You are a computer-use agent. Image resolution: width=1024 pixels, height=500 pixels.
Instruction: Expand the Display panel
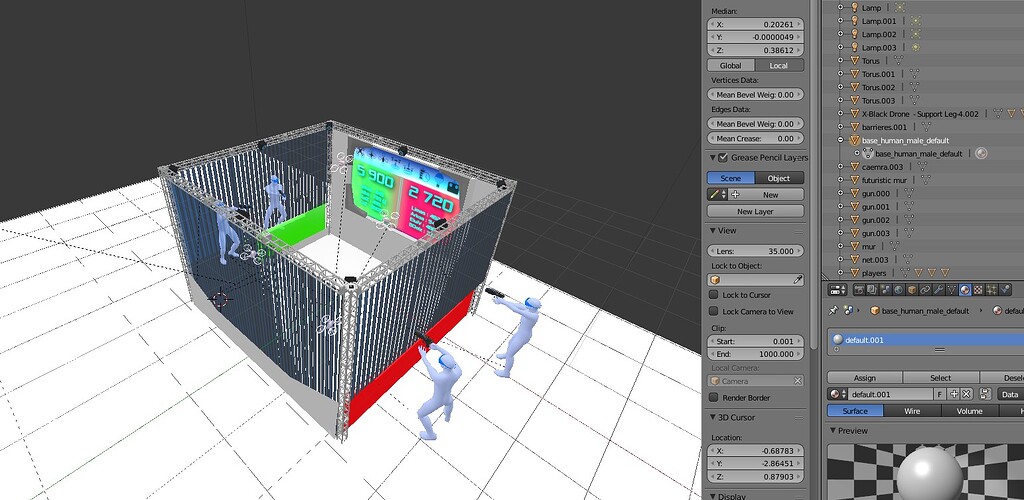[x=712, y=496]
